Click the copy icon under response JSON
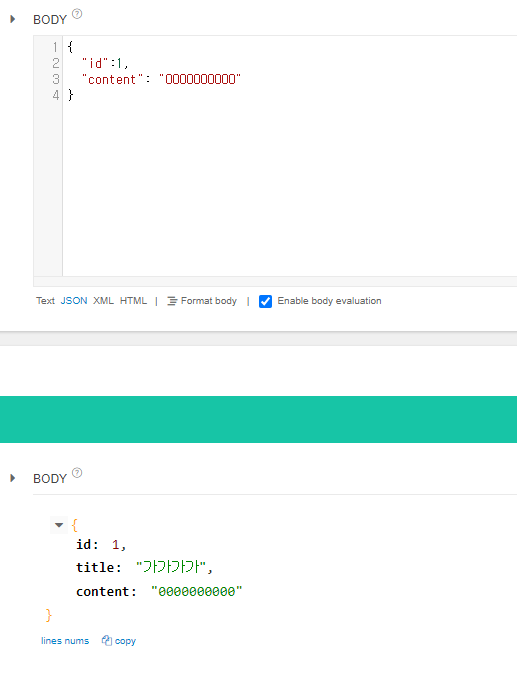The height and width of the screenshot is (680, 517). click(107, 641)
